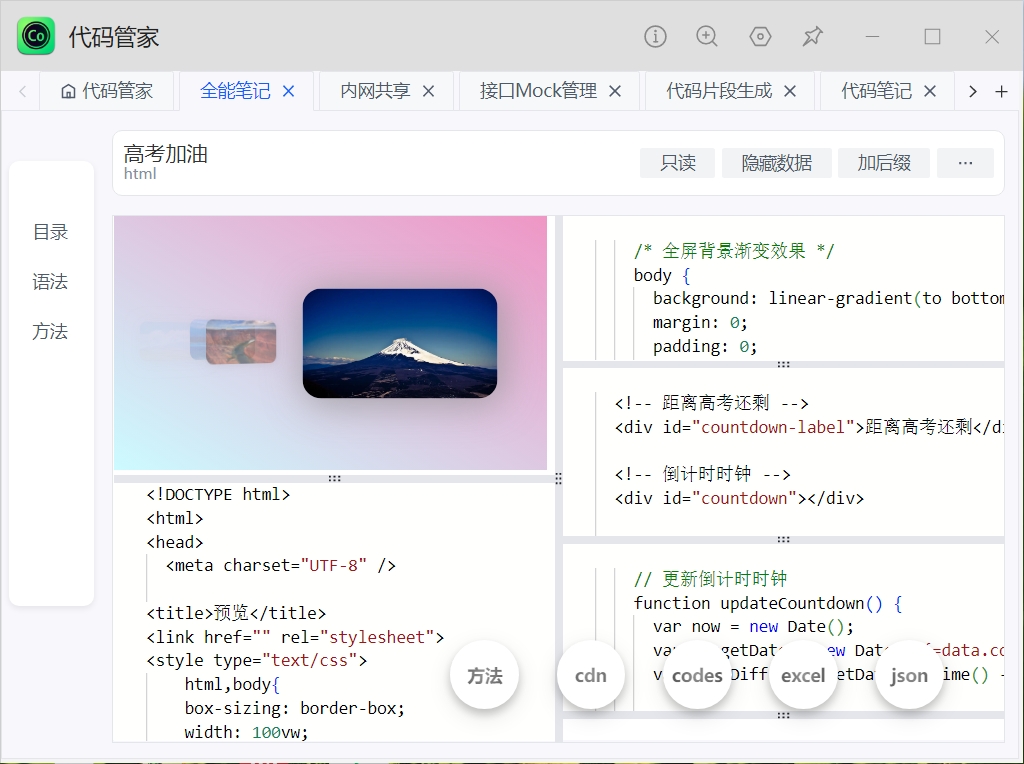1024x764 pixels.
Task: Click the Mount Fuji image card in preview
Action: [400, 343]
